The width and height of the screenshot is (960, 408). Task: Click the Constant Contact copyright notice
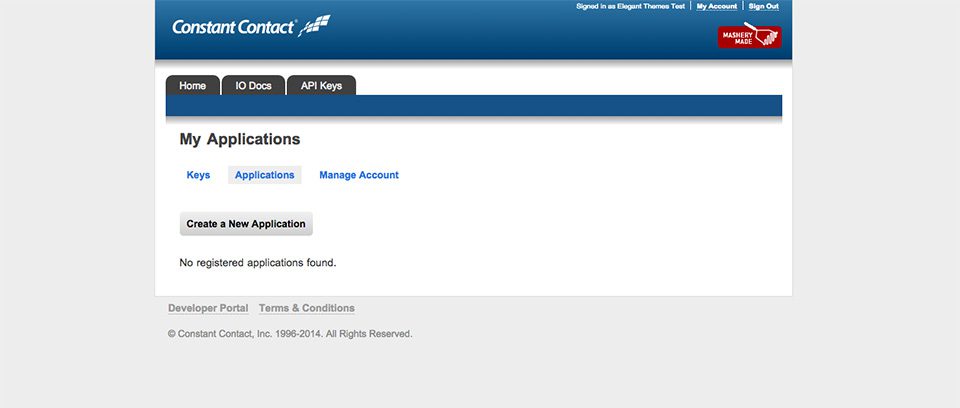(x=290, y=334)
